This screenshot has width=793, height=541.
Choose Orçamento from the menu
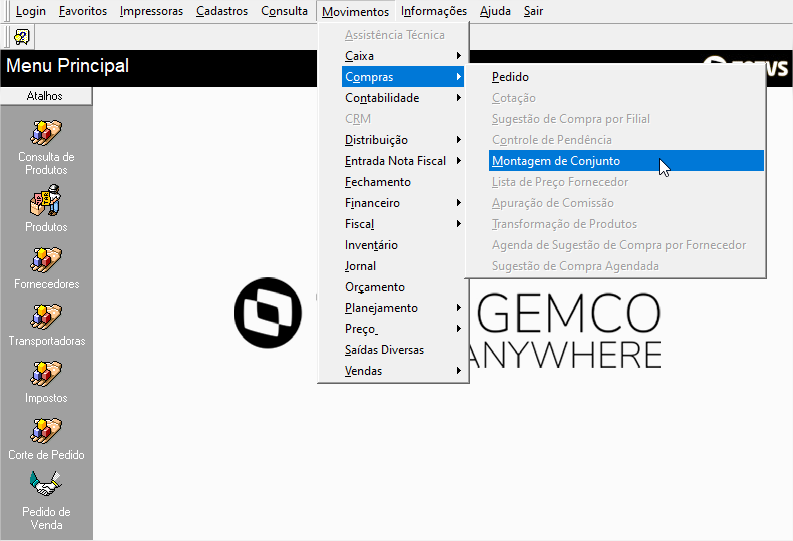click(x=403, y=287)
